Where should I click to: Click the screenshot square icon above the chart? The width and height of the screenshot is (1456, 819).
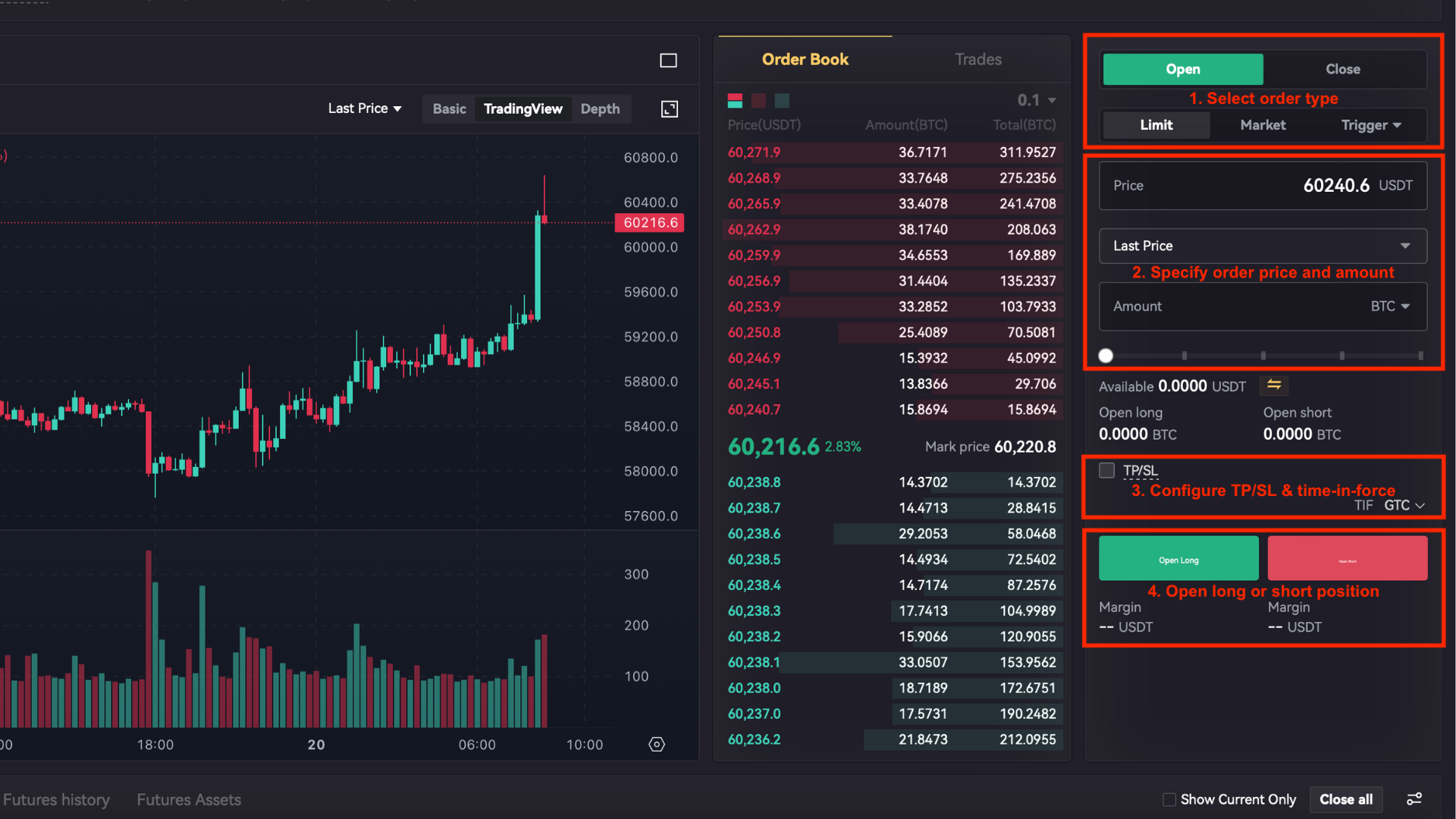(x=667, y=60)
